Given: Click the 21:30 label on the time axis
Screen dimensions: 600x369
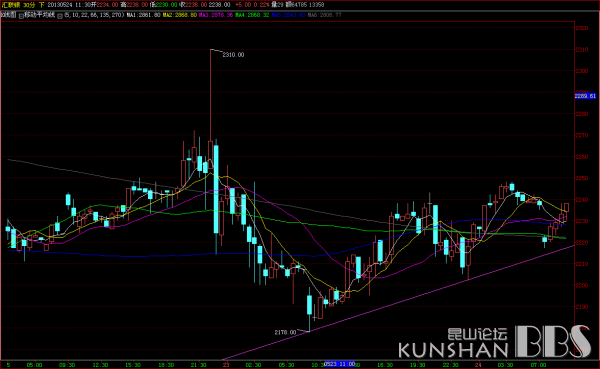Looking at the screenshot, I should pos(199,365).
